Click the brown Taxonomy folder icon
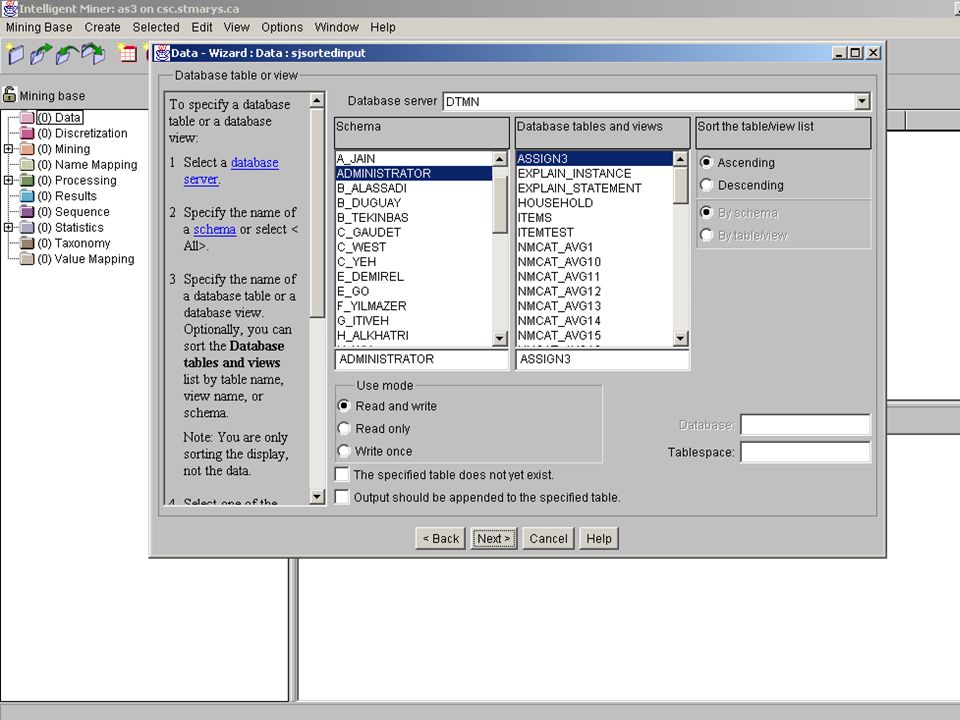 click(x=27, y=243)
